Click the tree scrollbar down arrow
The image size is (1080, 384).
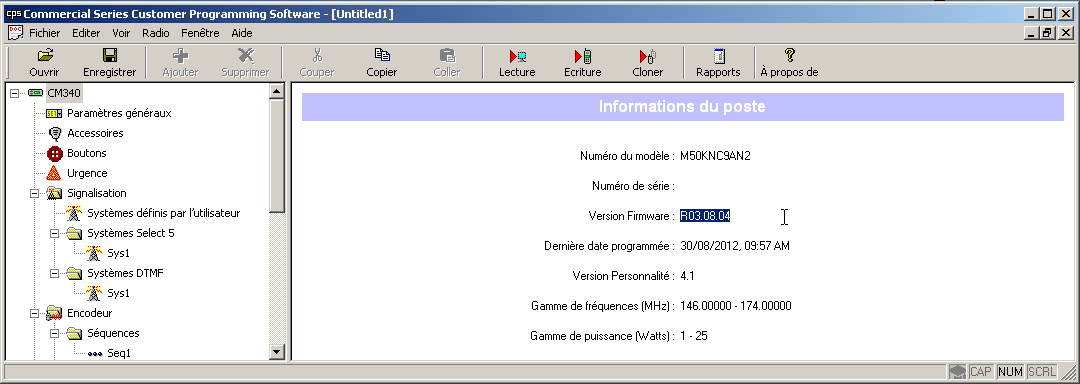click(276, 352)
